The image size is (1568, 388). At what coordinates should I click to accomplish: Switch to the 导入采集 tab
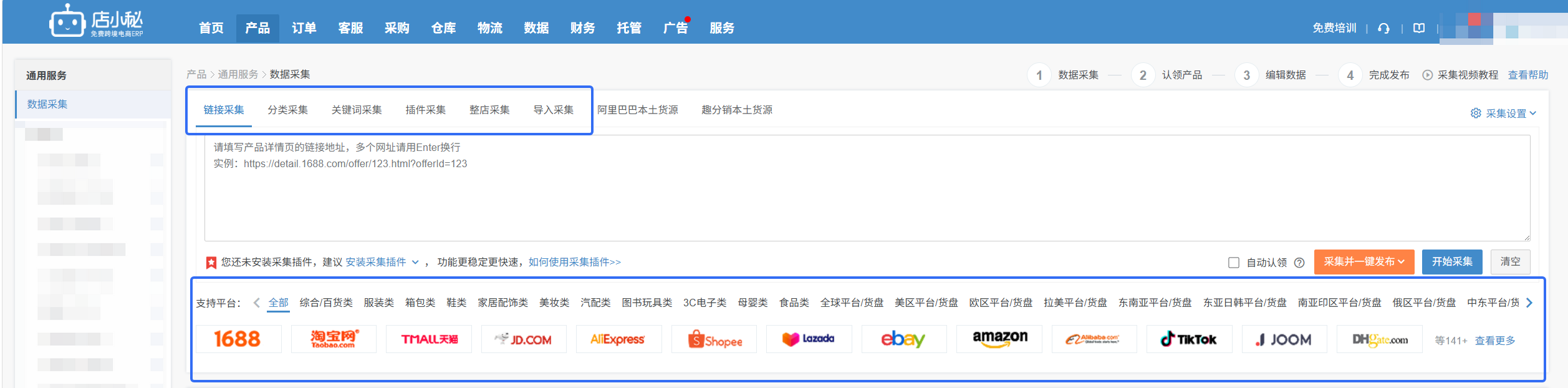tap(554, 110)
